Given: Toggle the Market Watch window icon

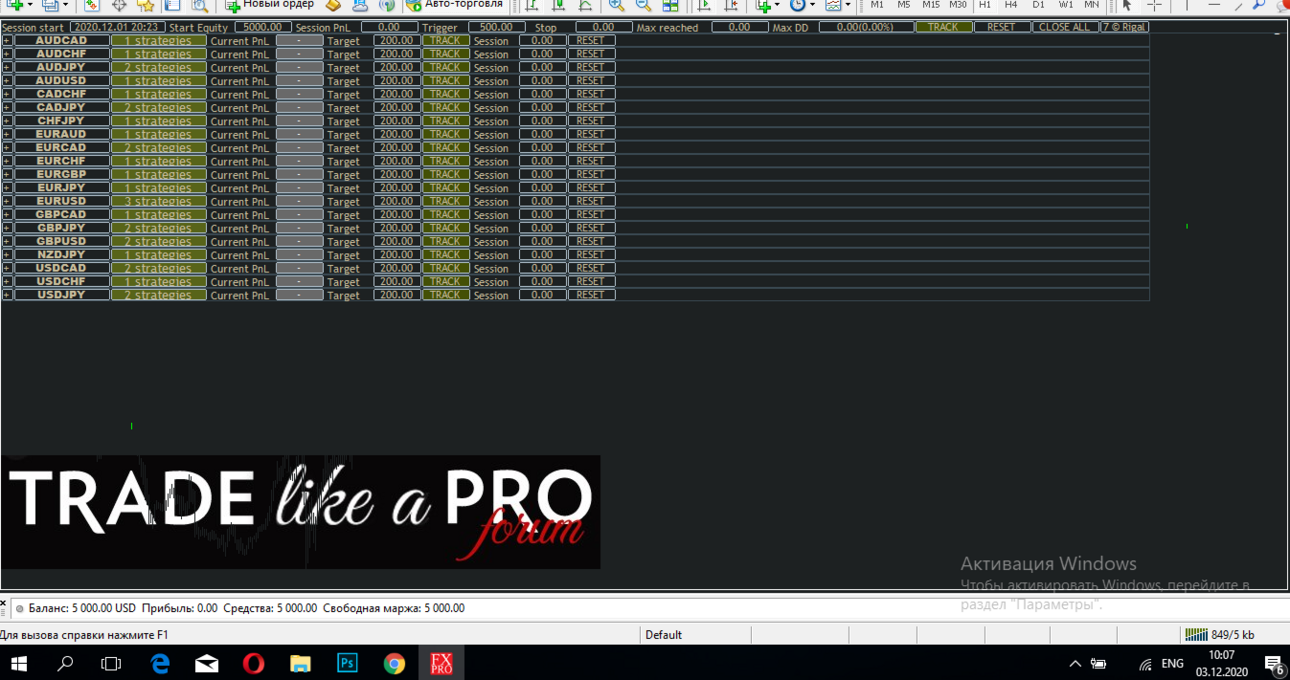Looking at the screenshot, I should coord(91,5).
